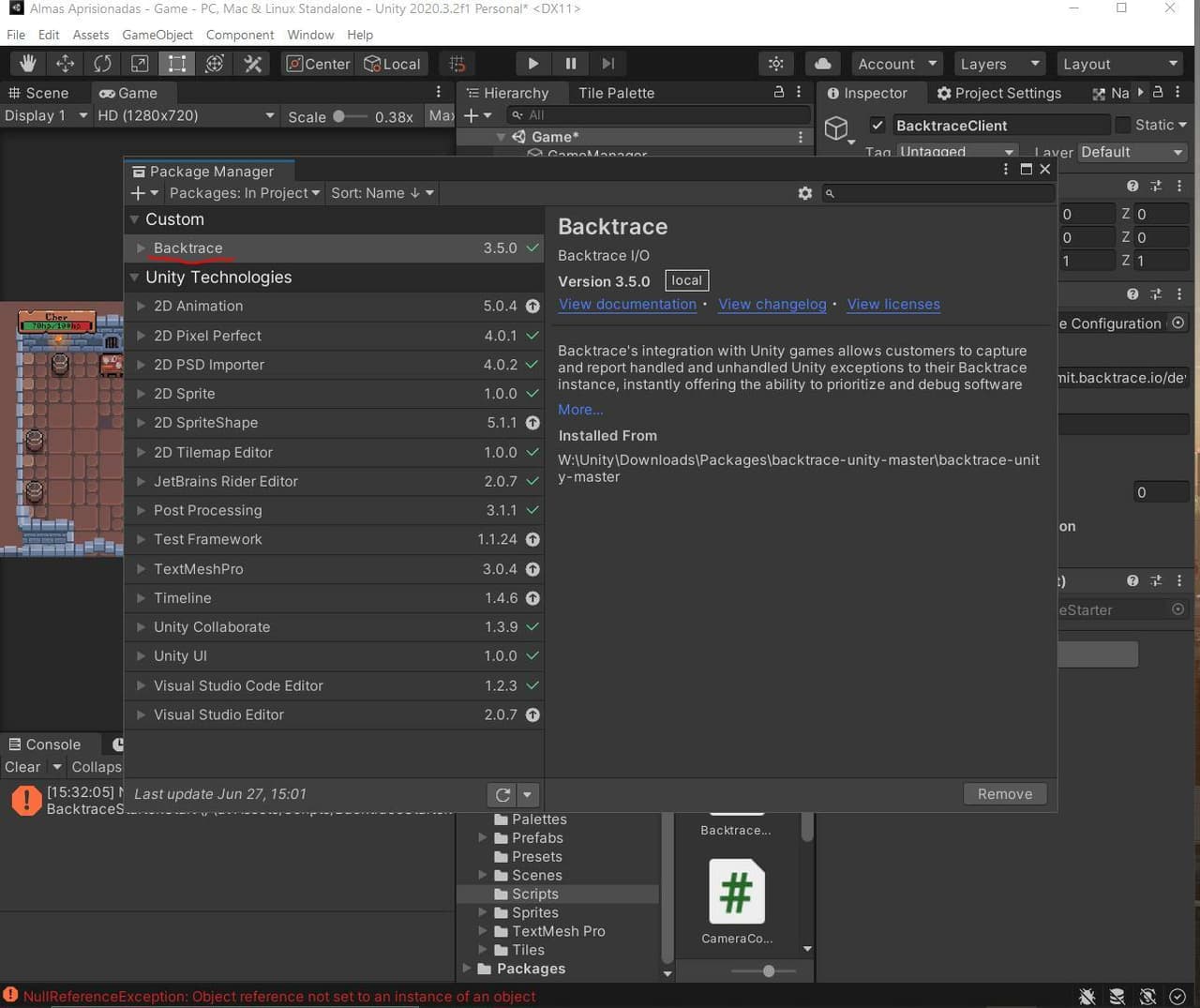Start Play mode

point(532,64)
